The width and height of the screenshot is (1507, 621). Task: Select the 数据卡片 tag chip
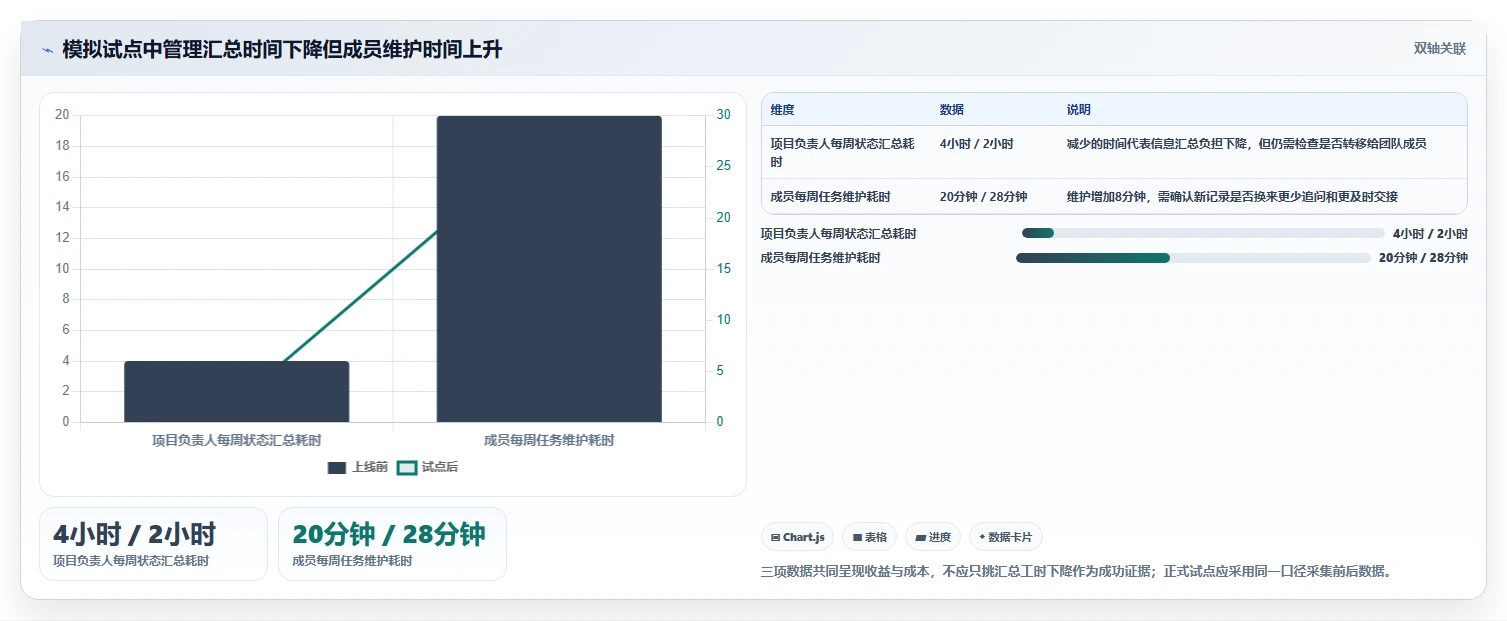(x=1006, y=537)
